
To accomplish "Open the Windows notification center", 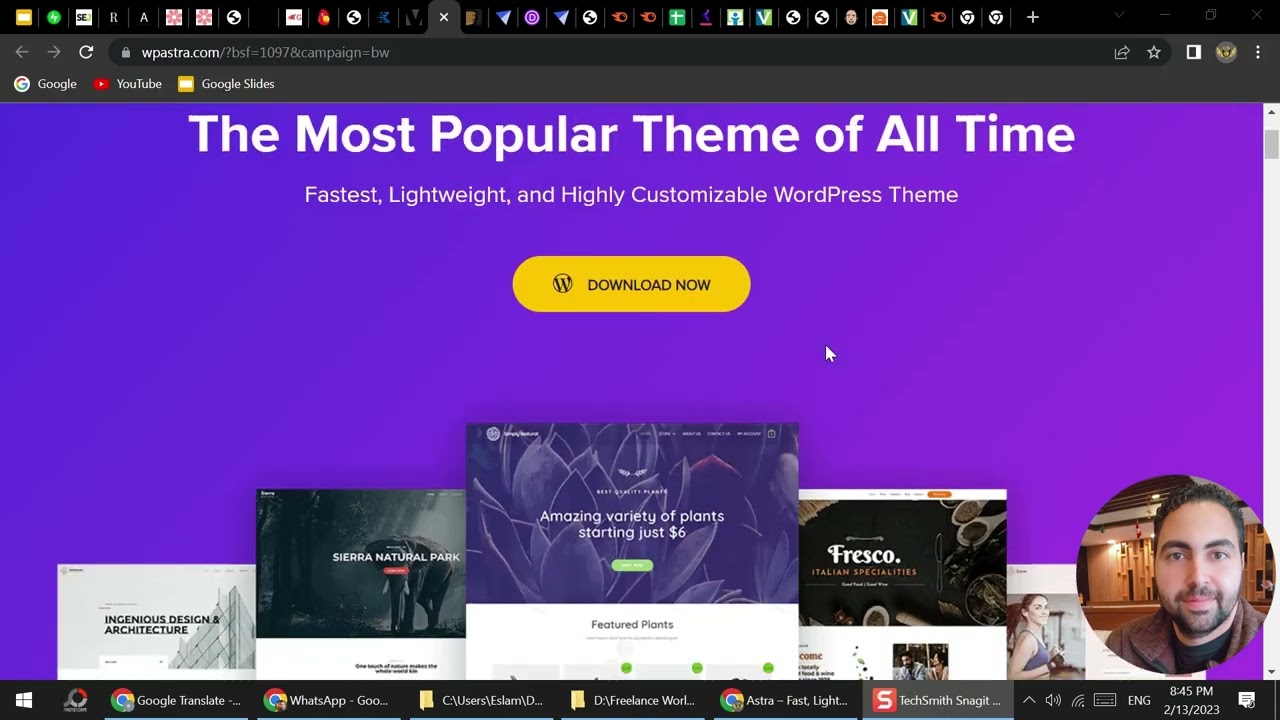I will pos(1247,700).
